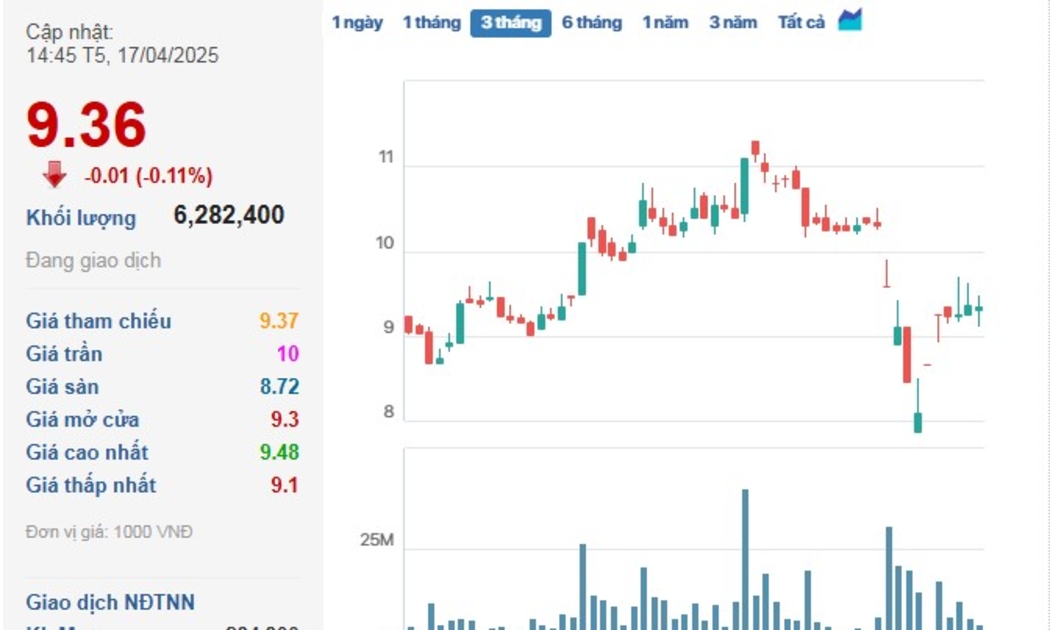The image size is (1050, 630).
Task: Select the active 3 tháng tab
Action: [x=510, y=22]
